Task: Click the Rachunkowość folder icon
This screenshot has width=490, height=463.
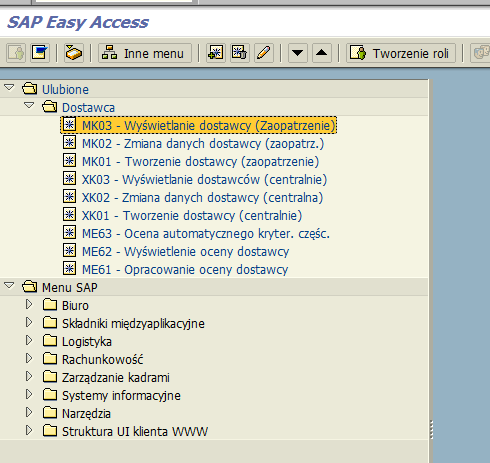Action: click(50, 359)
